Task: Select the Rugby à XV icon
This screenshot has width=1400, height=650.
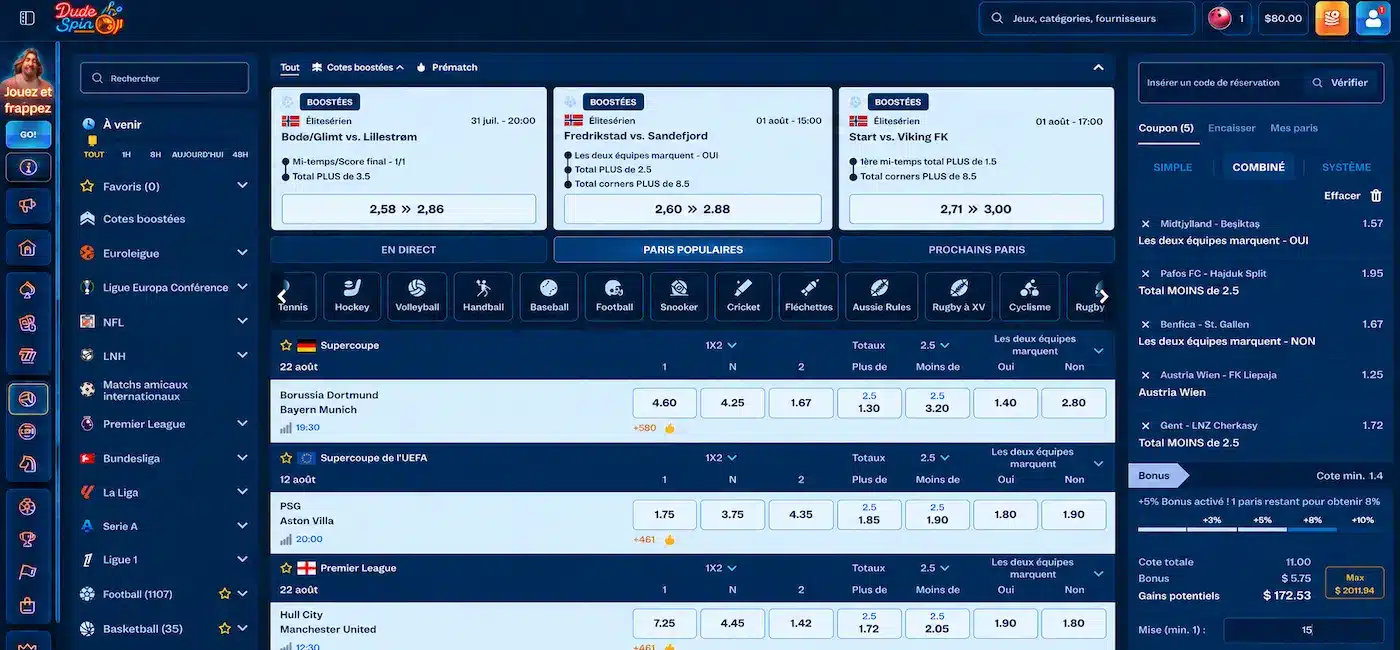Action: click(x=959, y=297)
